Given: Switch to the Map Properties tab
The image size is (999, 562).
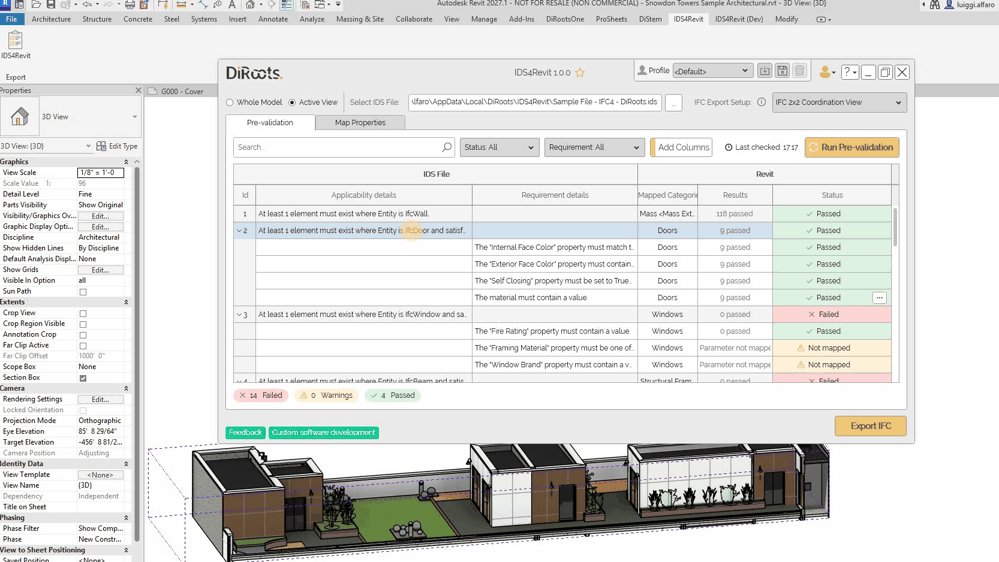Looking at the screenshot, I should (360, 122).
